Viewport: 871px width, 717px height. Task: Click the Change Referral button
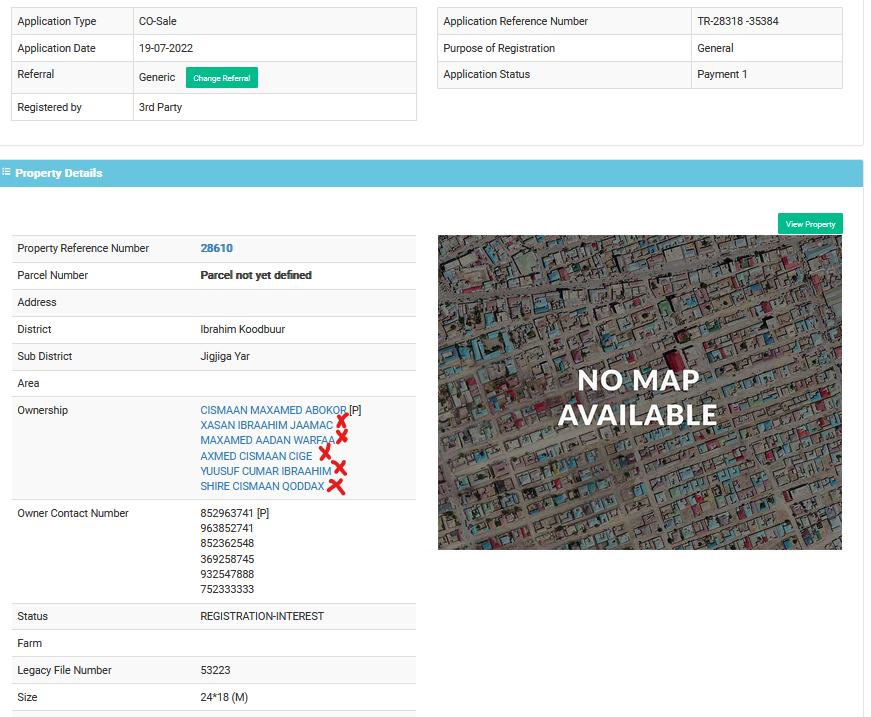[x=222, y=78]
